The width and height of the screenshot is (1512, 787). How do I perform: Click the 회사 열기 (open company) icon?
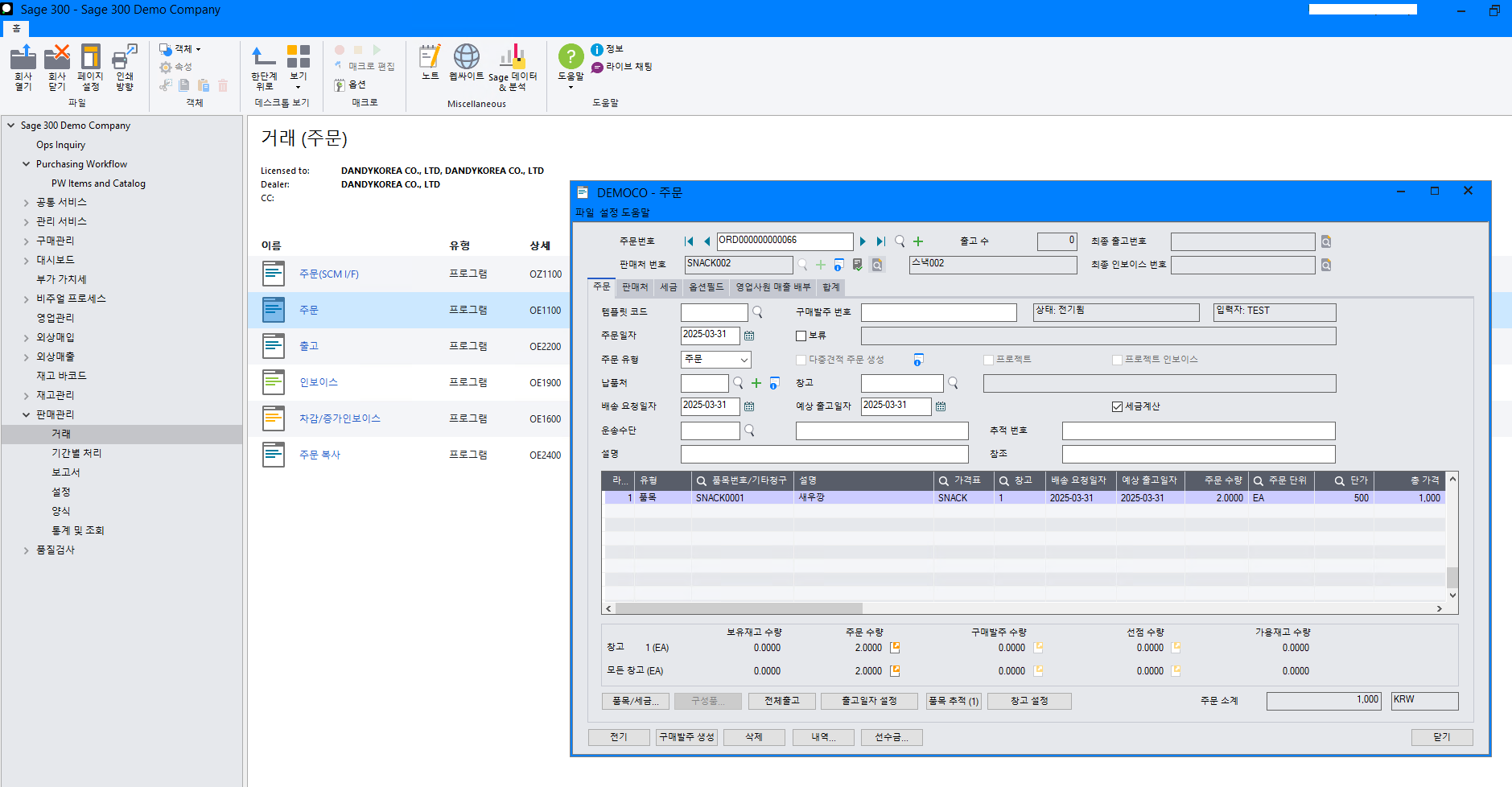pyautogui.click(x=23, y=67)
